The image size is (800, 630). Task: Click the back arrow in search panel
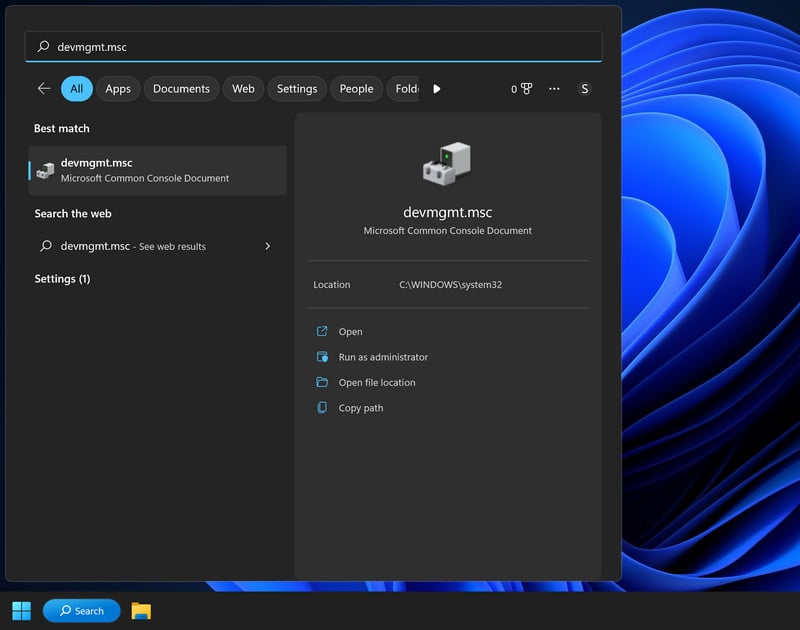click(x=44, y=89)
